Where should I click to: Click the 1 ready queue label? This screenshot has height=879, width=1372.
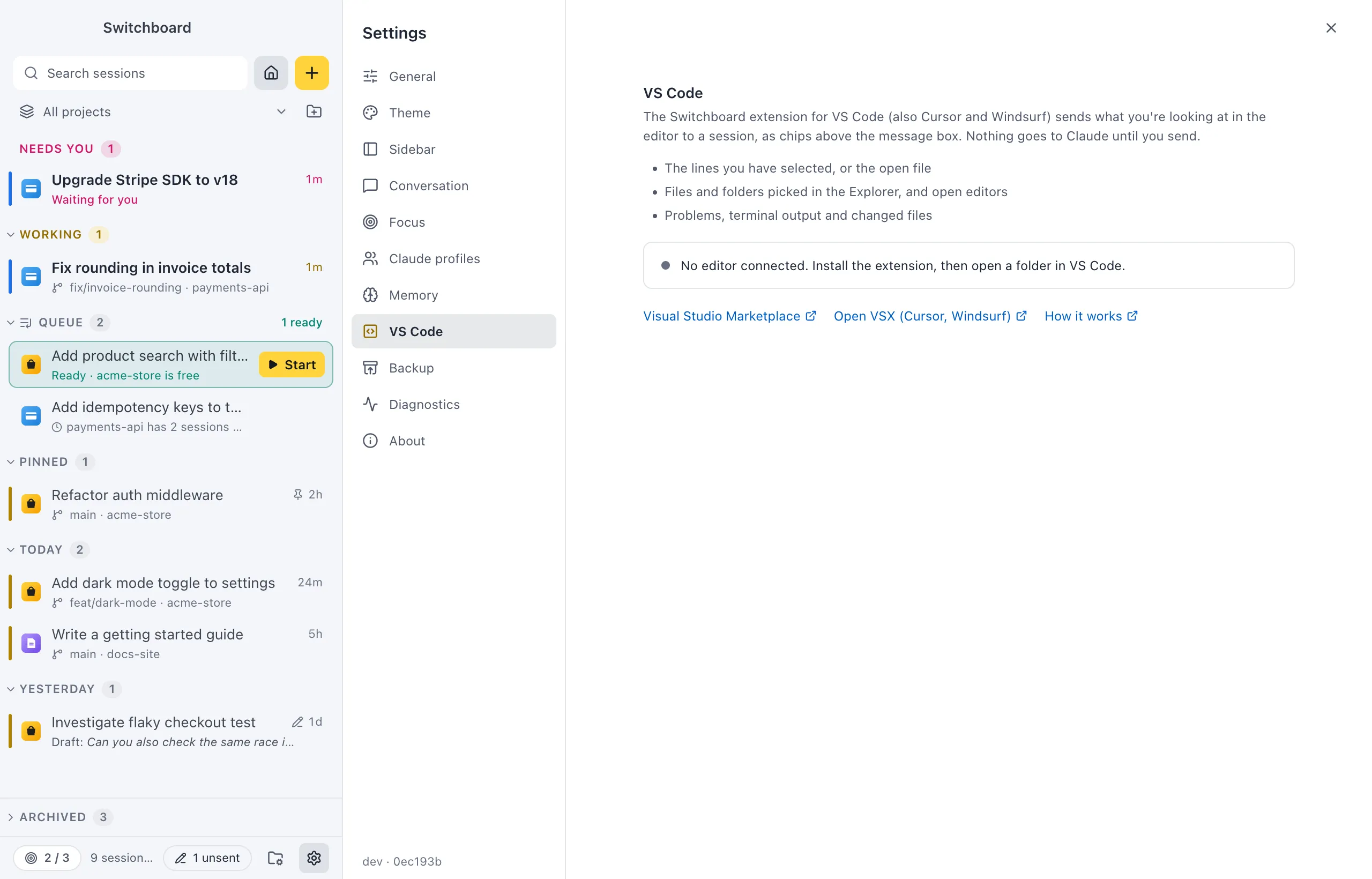[301, 323]
